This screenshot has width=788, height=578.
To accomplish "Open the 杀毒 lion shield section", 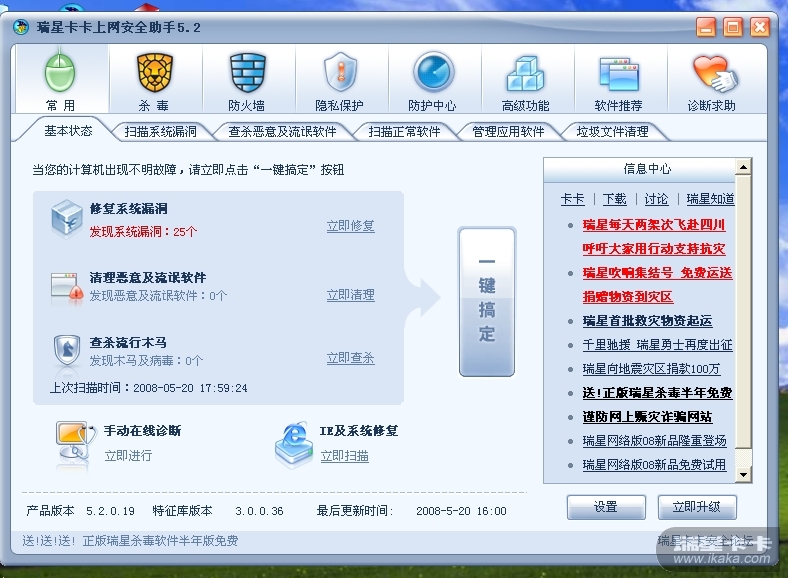I will (x=154, y=78).
